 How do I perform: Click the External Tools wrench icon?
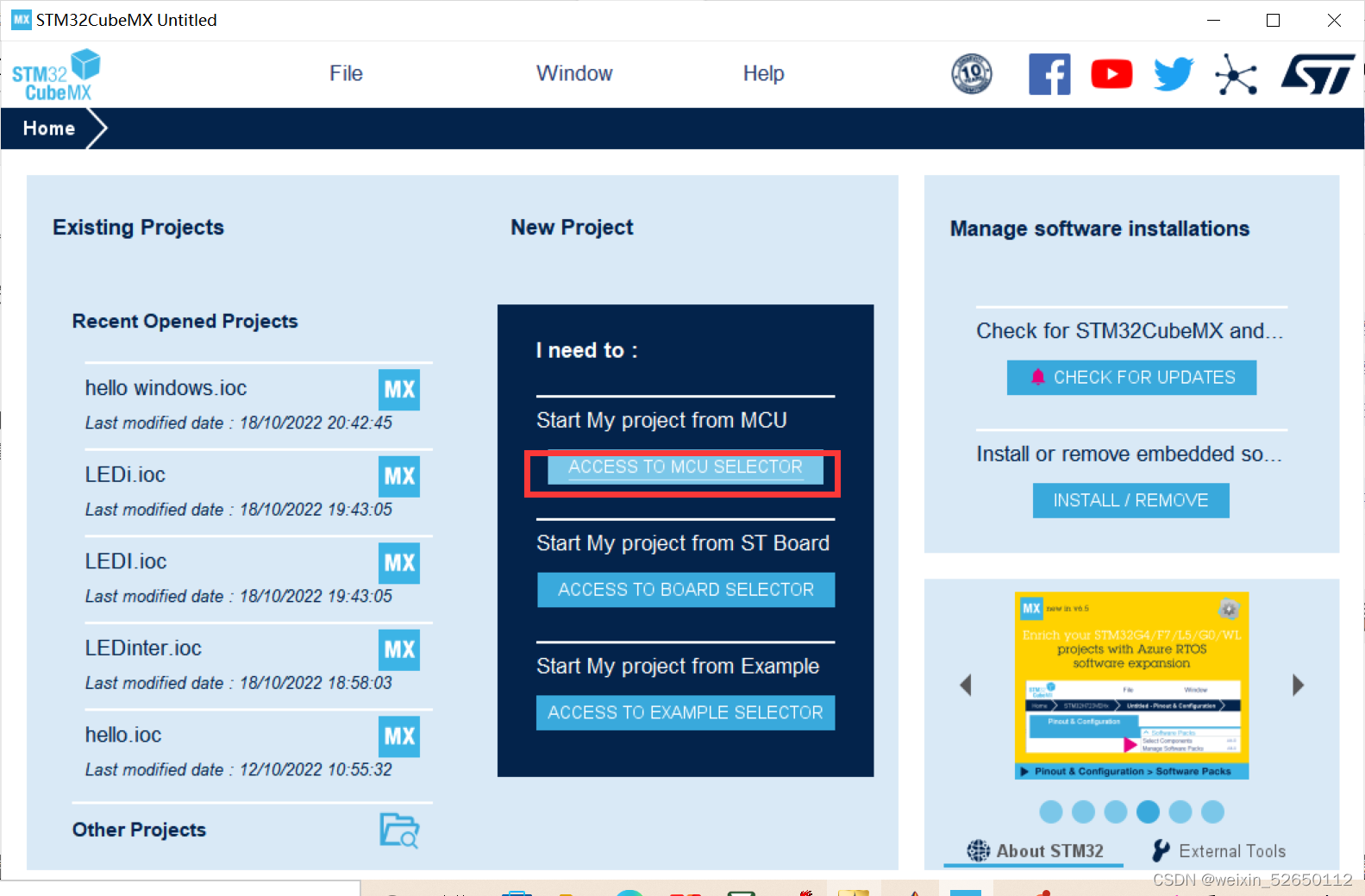[1162, 851]
